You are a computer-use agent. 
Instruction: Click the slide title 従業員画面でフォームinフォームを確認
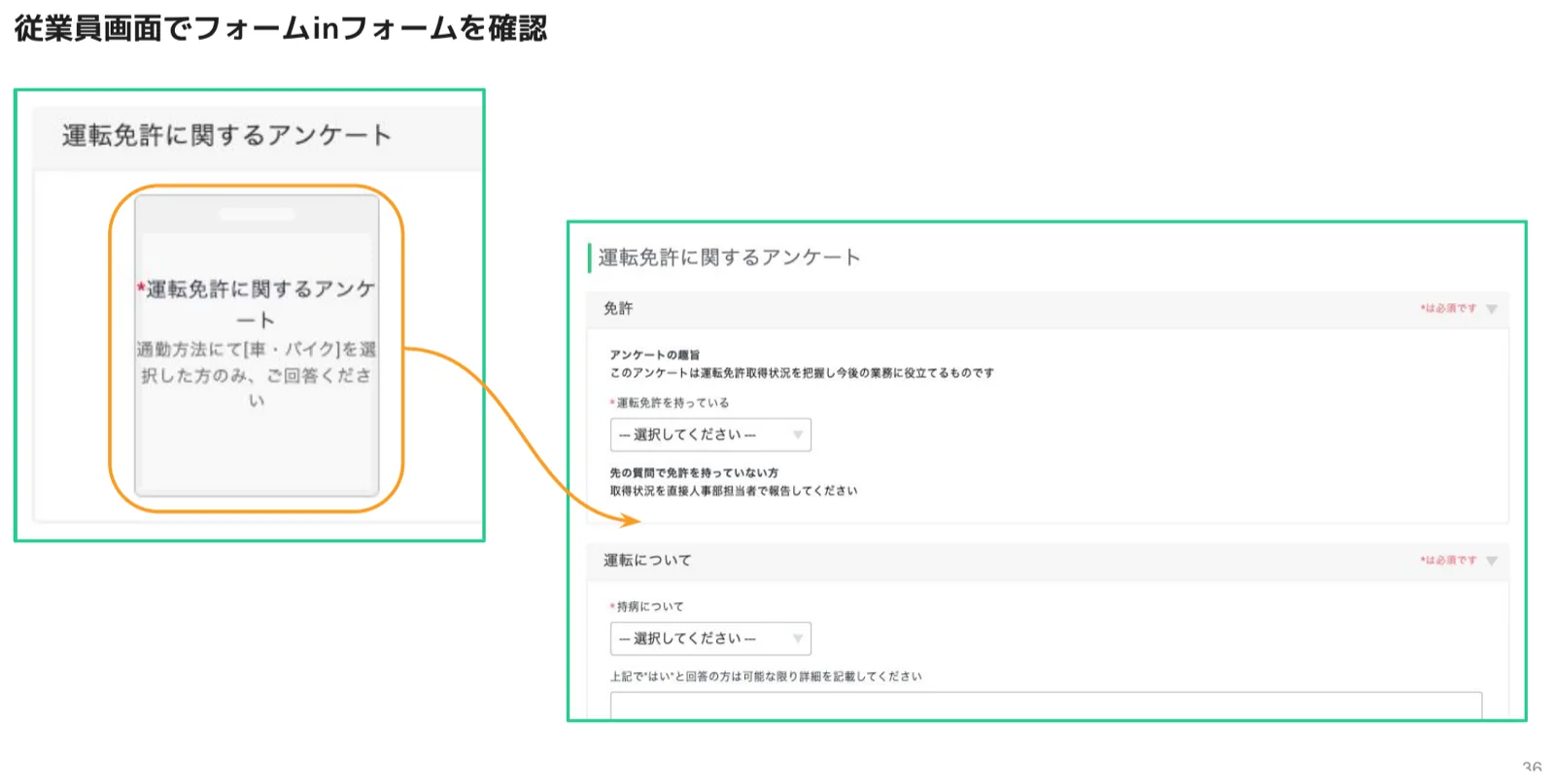(281, 28)
